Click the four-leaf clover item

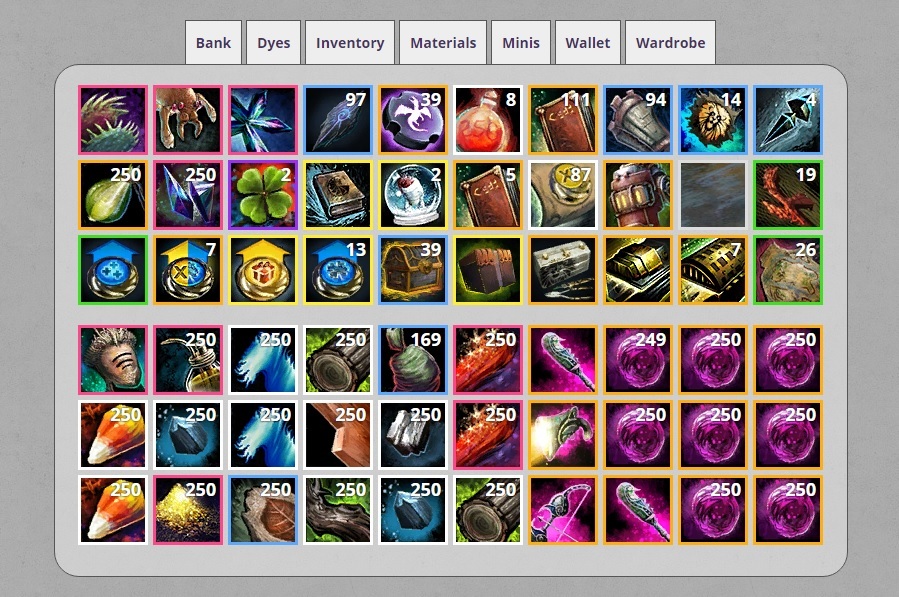pyautogui.click(x=263, y=195)
